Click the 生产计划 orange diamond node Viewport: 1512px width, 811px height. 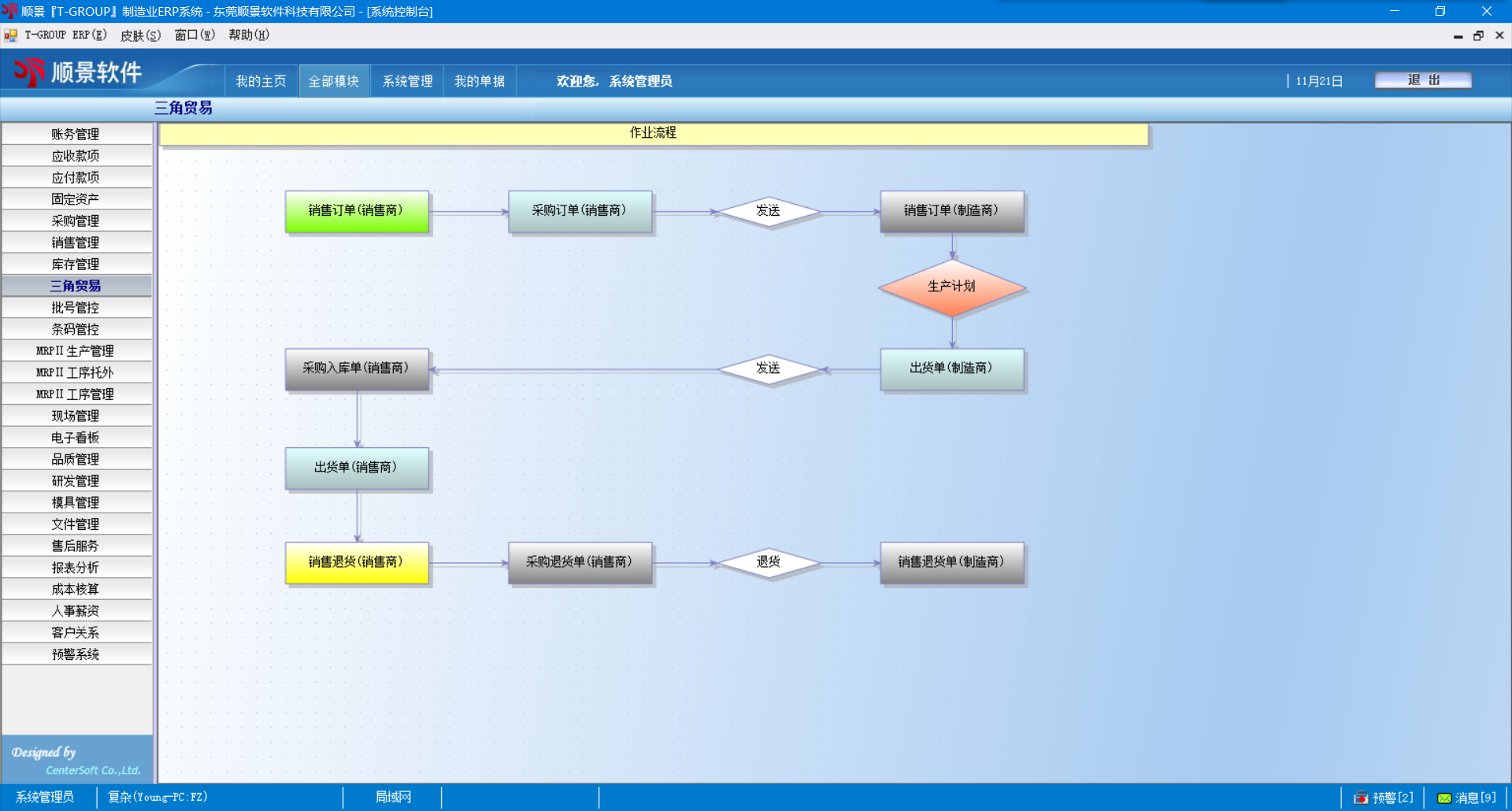pyautogui.click(x=952, y=287)
